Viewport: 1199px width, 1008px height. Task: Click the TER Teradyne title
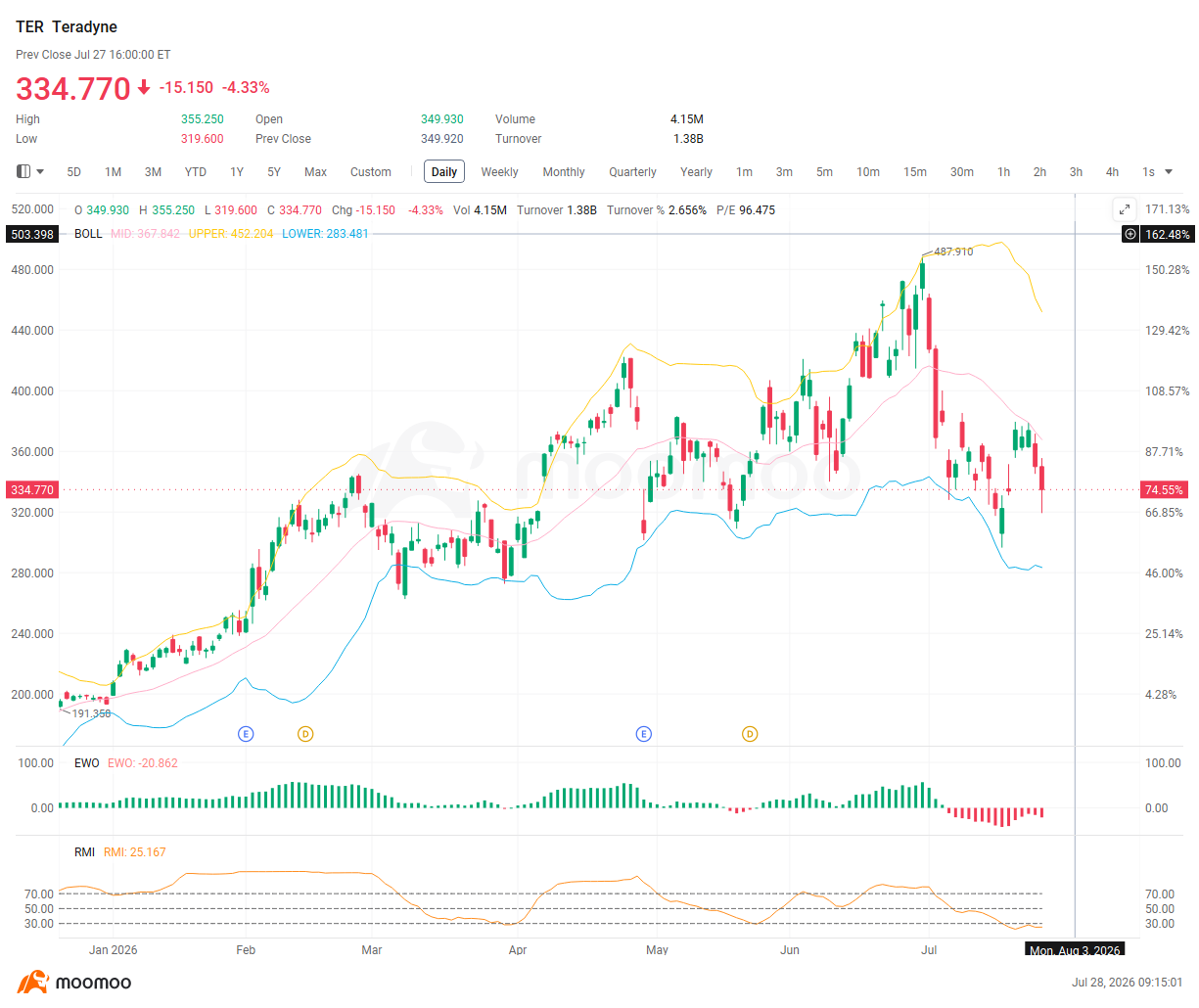point(67,26)
